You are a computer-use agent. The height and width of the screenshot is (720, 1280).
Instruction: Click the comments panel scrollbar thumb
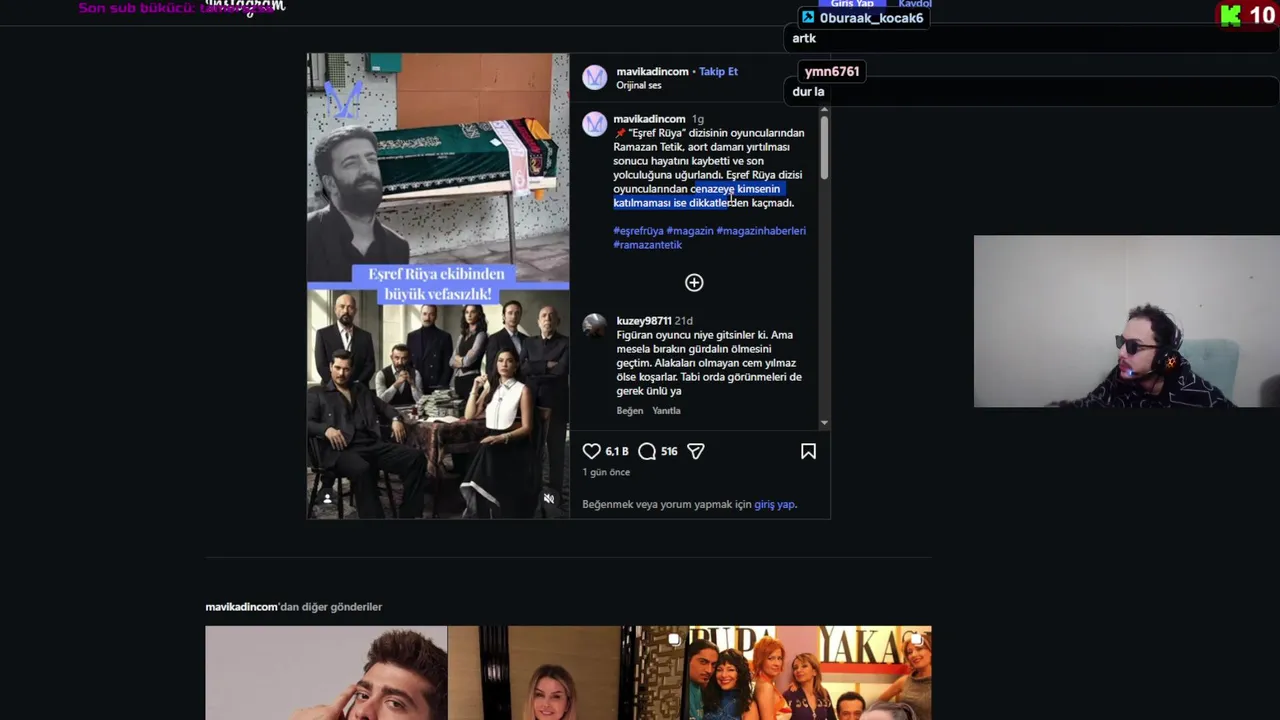pos(824,150)
